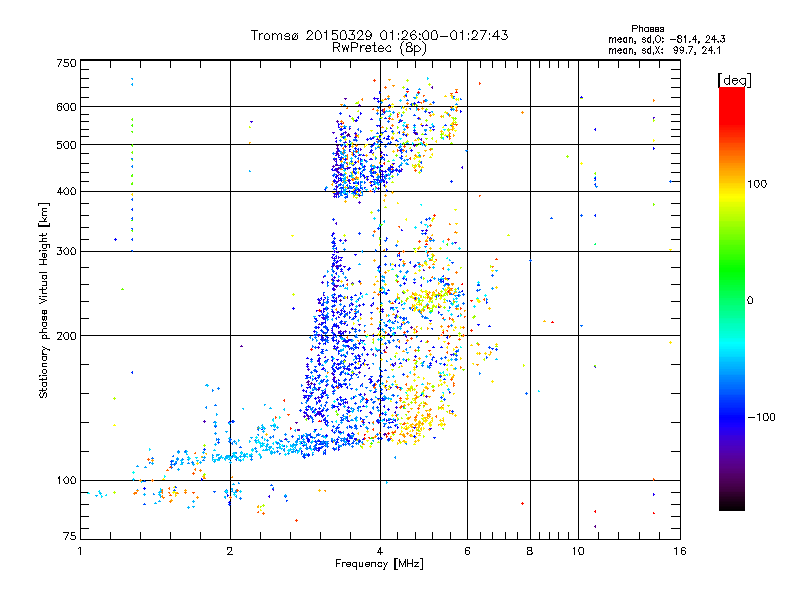Click the 4 MHz frequency tick label
The width and height of the screenshot is (800, 600).
coord(380,551)
